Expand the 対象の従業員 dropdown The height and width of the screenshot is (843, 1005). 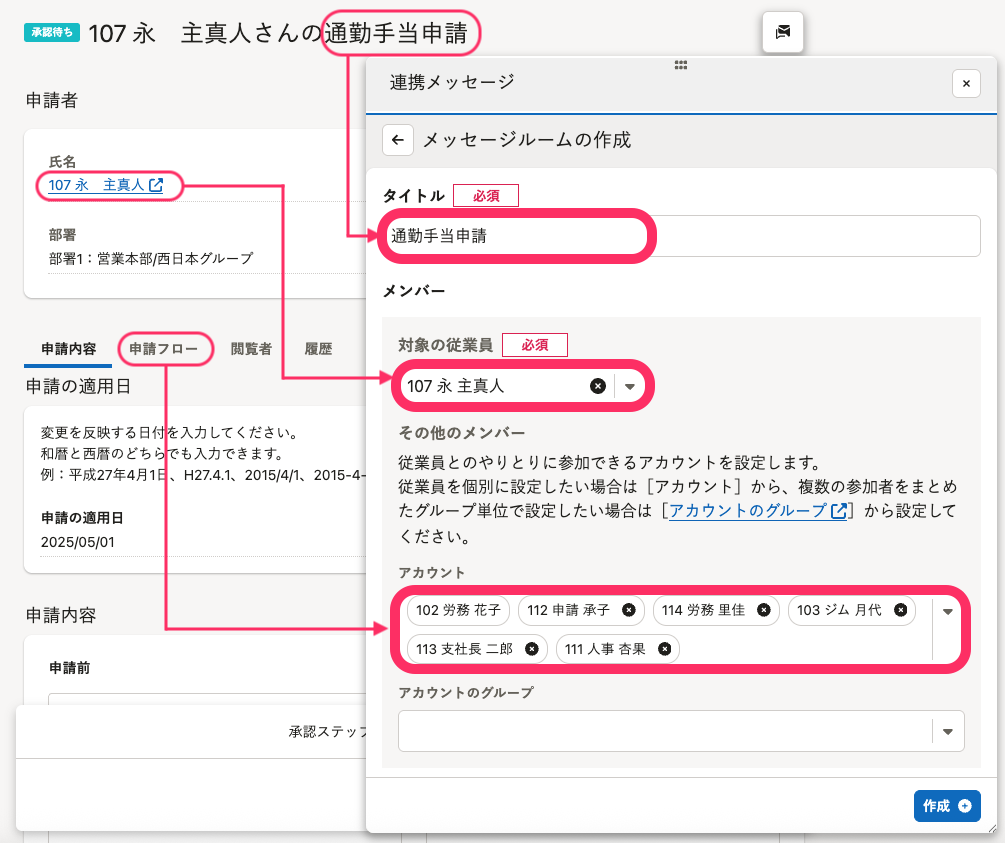coord(630,387)
